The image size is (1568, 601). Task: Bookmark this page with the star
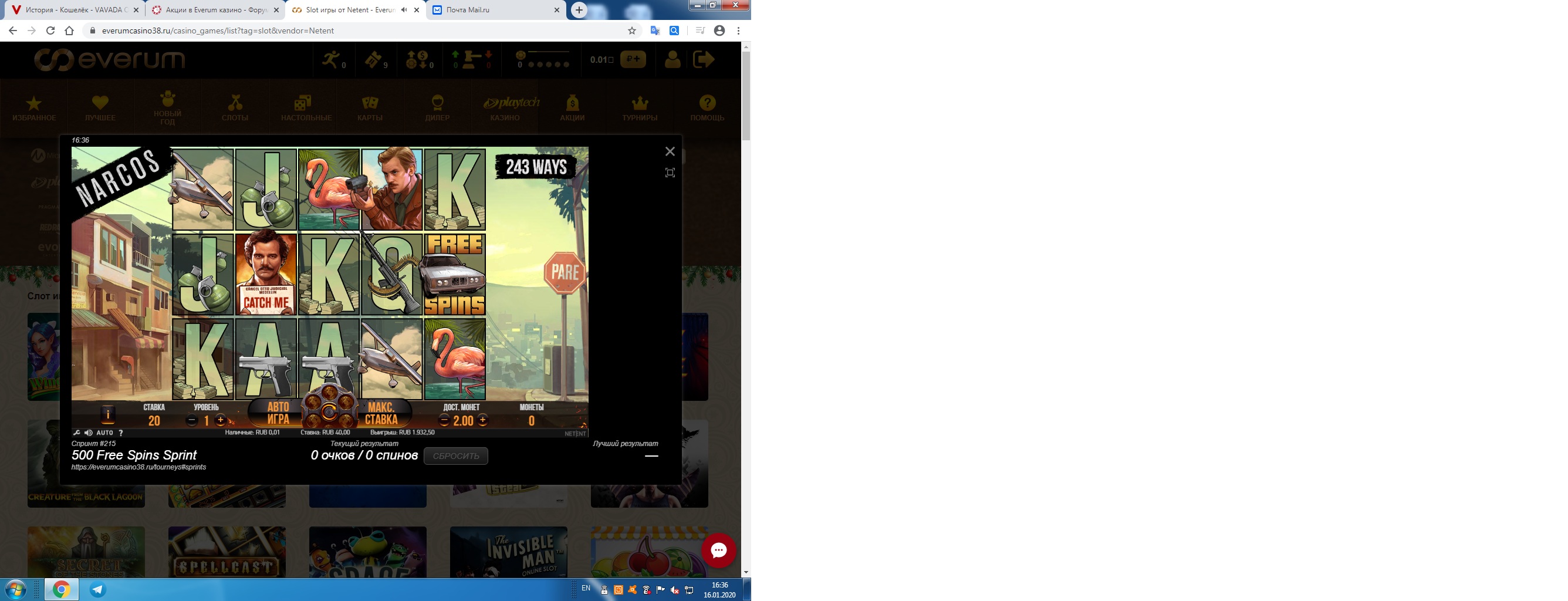pos(632,31)
